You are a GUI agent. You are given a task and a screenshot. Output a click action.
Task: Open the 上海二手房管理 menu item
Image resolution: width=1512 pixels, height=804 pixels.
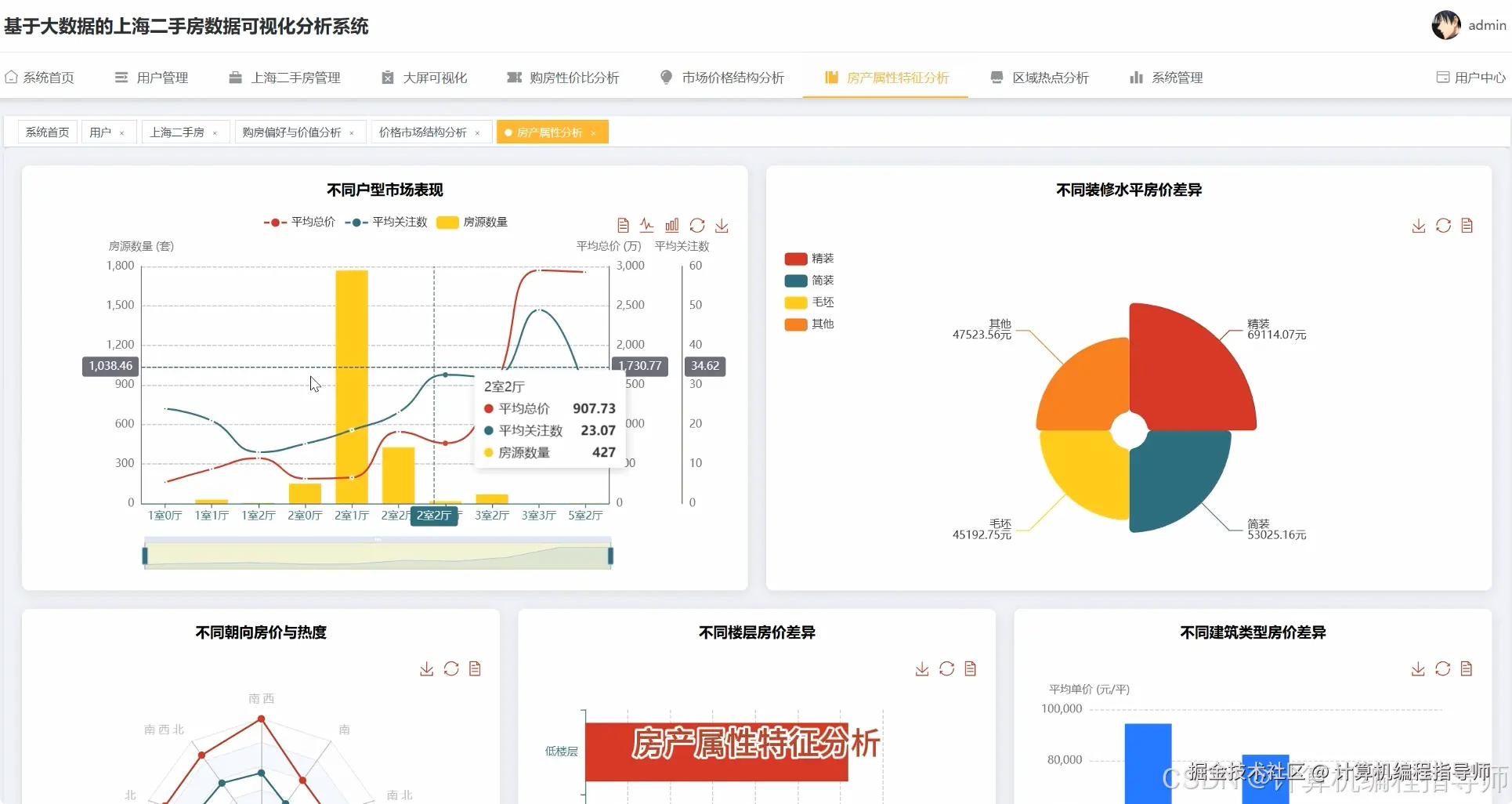click(x=284, y=78)
